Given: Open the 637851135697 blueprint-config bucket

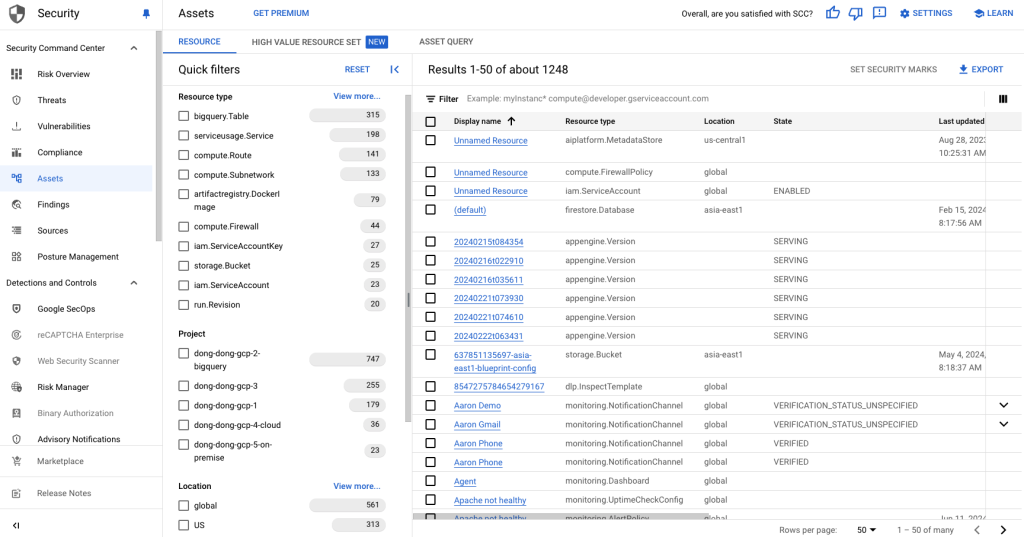Looking at the screenshot, I should point(494,361).
